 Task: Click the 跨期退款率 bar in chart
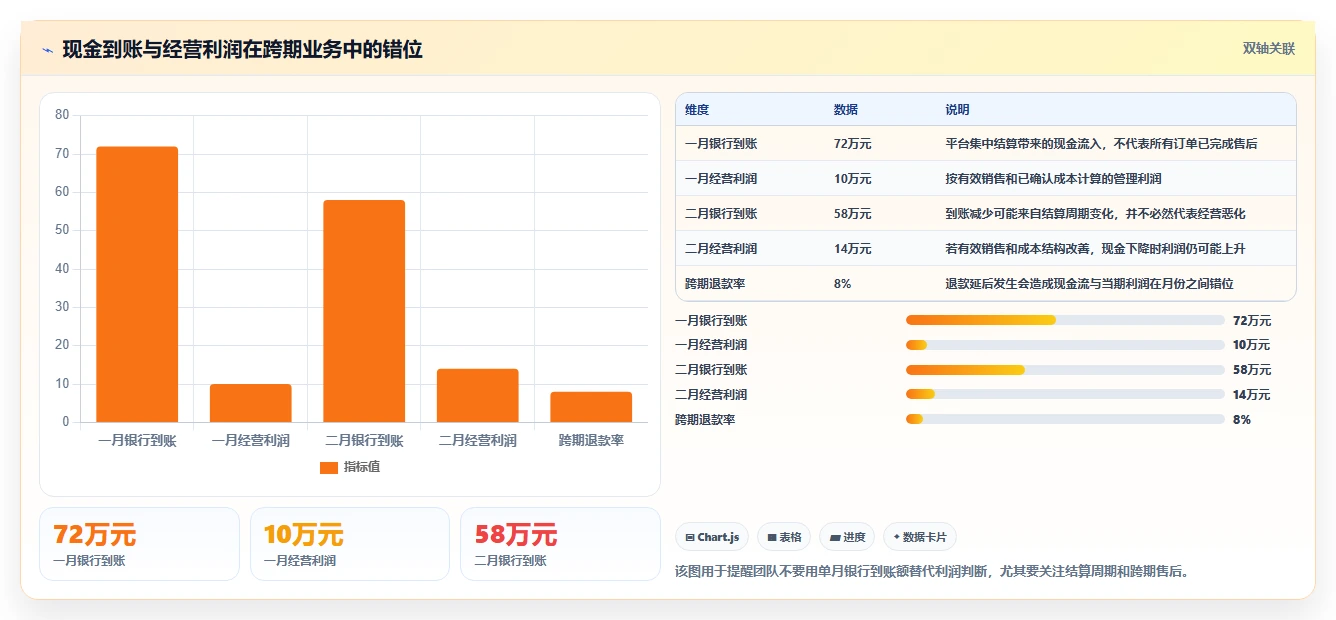pos(591,407)
